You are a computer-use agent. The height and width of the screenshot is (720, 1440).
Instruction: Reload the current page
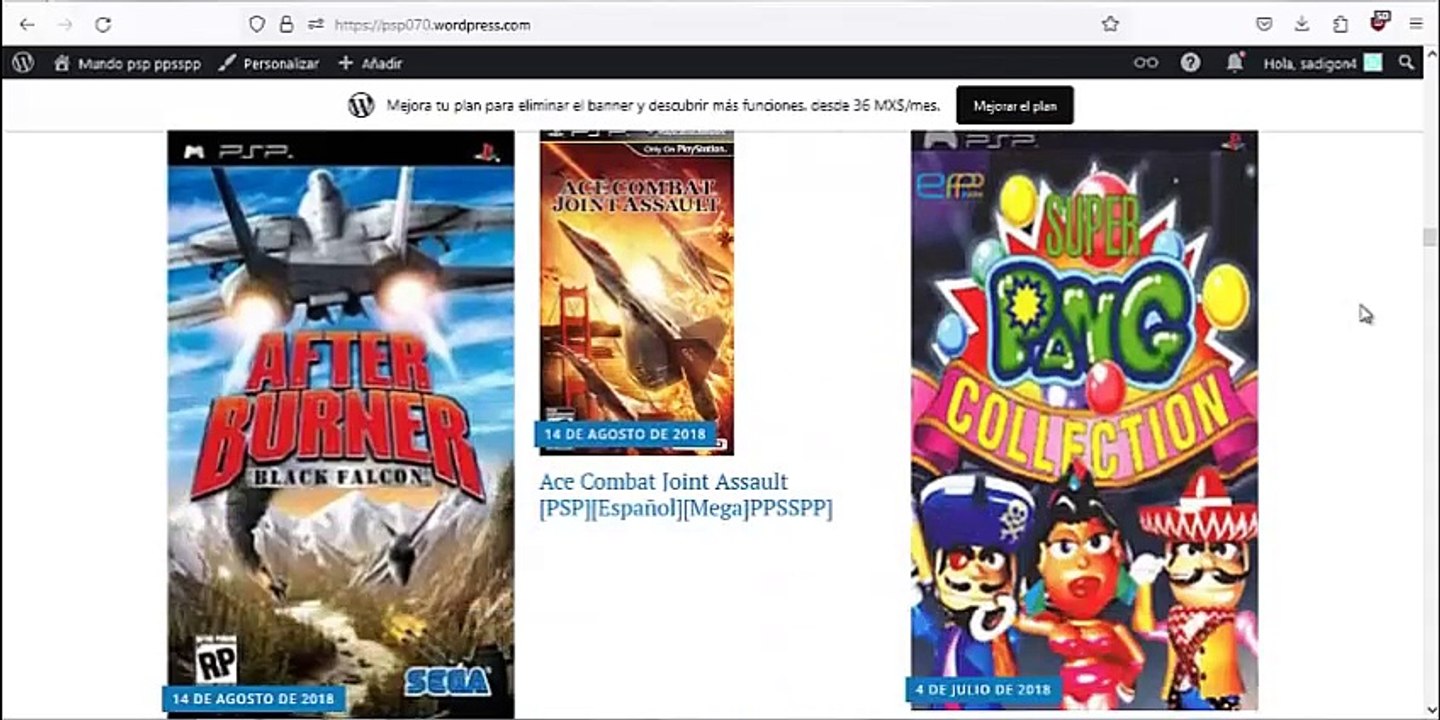pos(103,25)
